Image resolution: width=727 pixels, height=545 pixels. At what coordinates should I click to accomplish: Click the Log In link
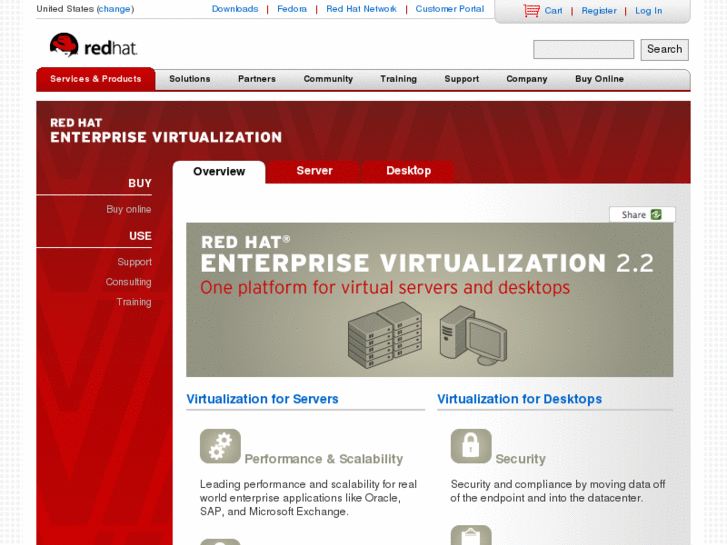(648, 11)
